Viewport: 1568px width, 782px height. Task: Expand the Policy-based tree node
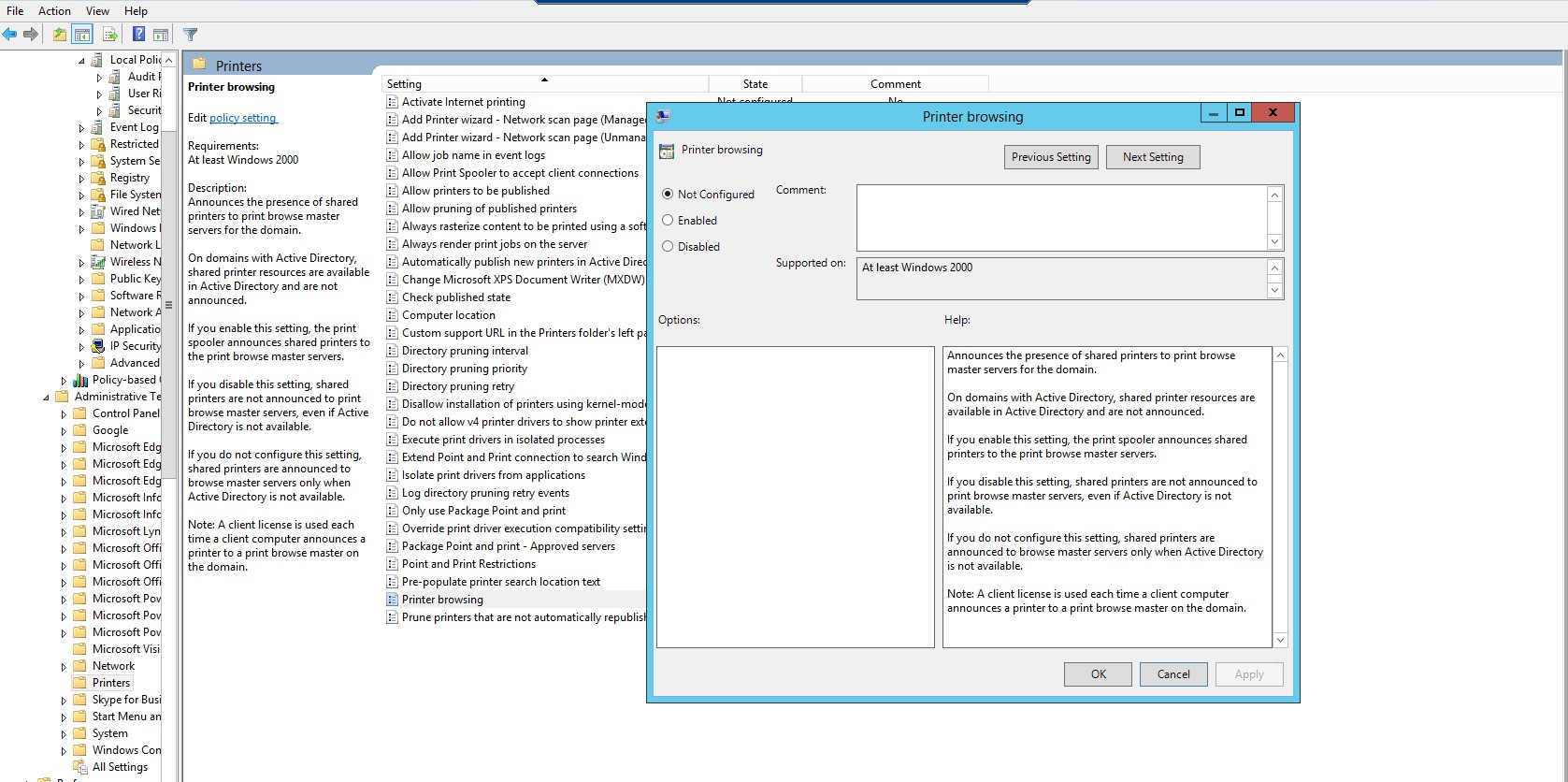[x=64, y=380]
